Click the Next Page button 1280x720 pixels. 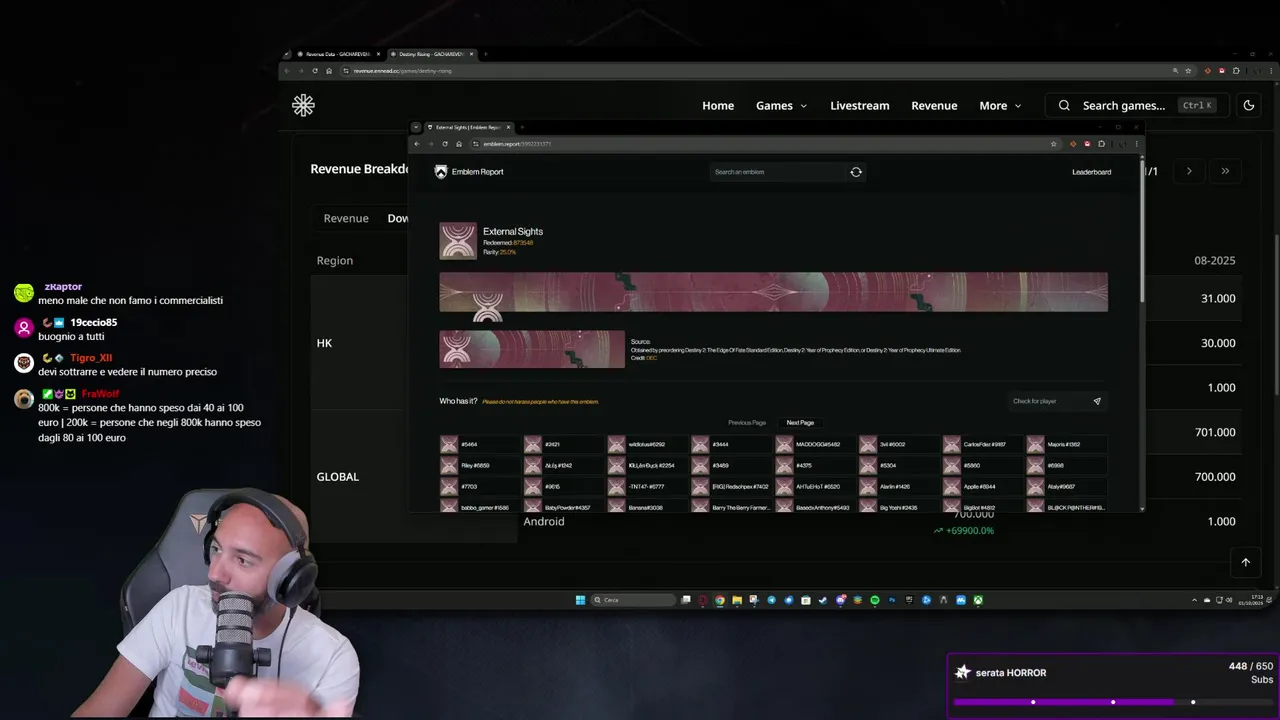[x=800, y=423]
